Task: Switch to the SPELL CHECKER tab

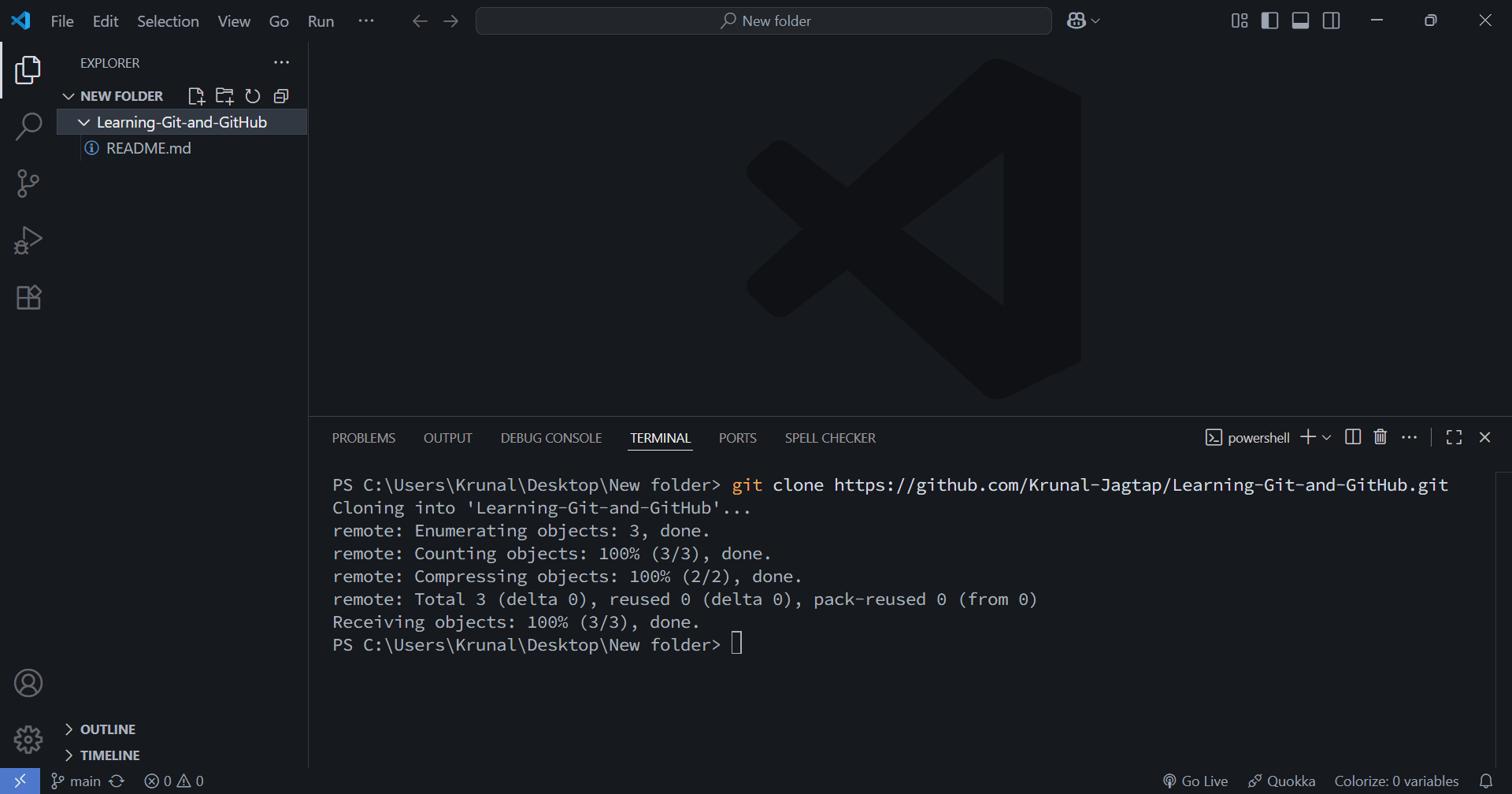Action: point(830,438)
